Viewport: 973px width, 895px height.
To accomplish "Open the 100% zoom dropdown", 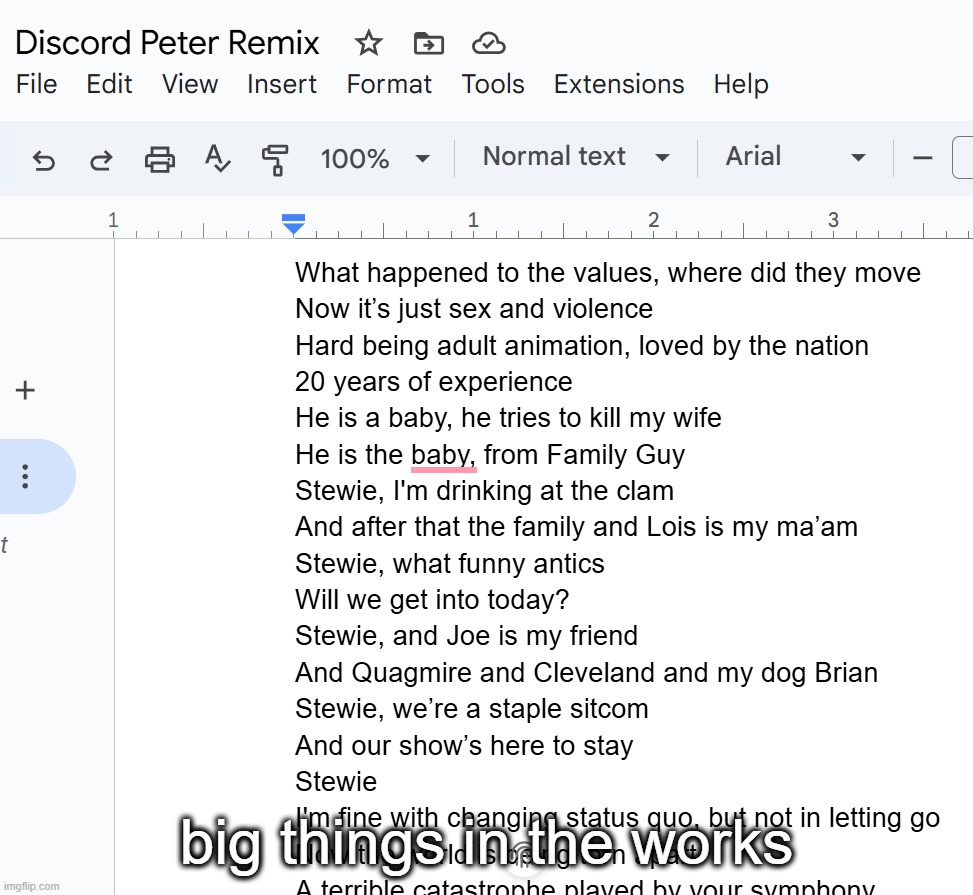I will [x=375, y=158].
